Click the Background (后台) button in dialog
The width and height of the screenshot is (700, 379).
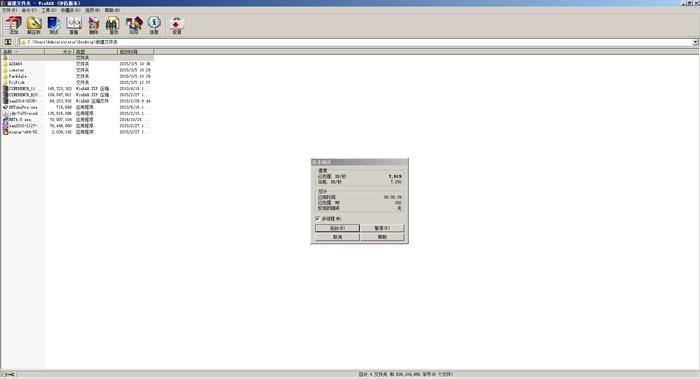click(337, 228)
